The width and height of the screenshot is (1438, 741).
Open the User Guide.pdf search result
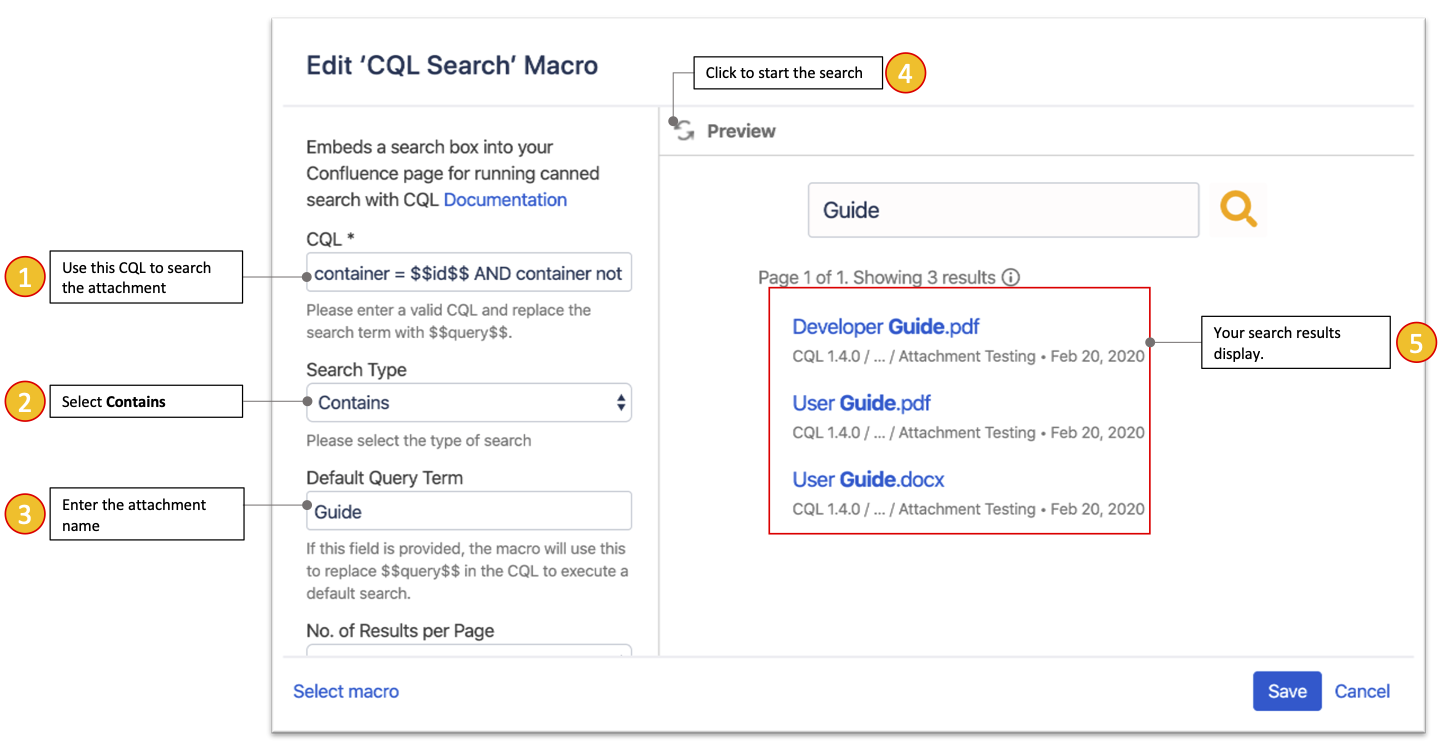(x=861, y=403)
